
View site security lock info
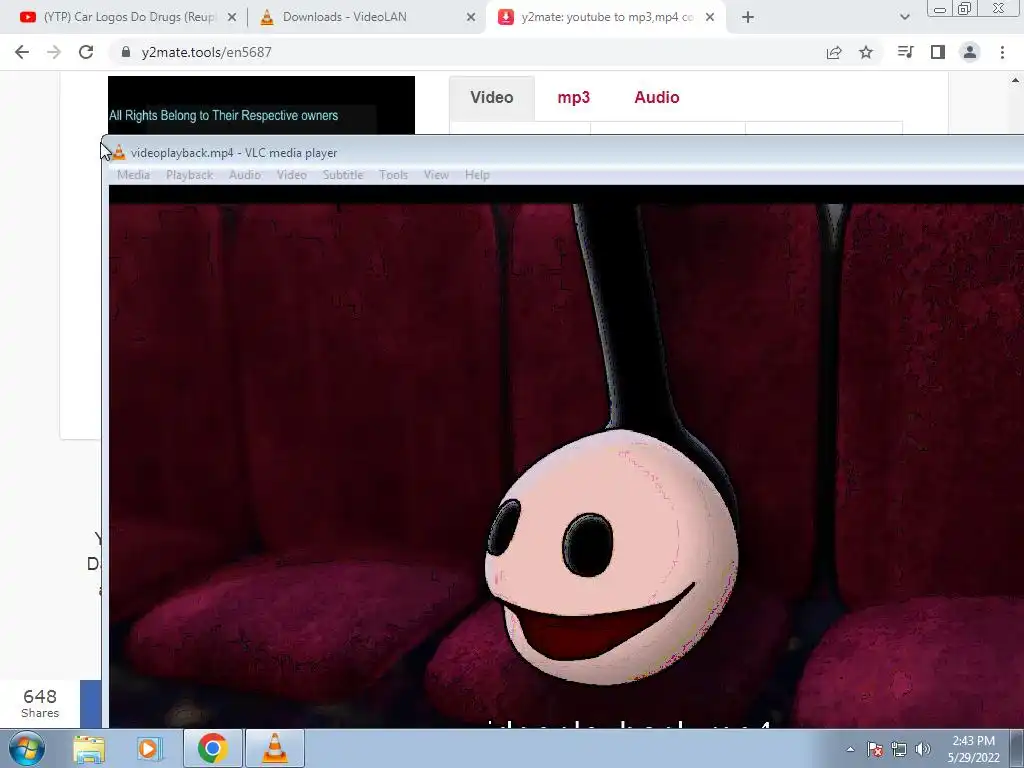click(126, 52)
